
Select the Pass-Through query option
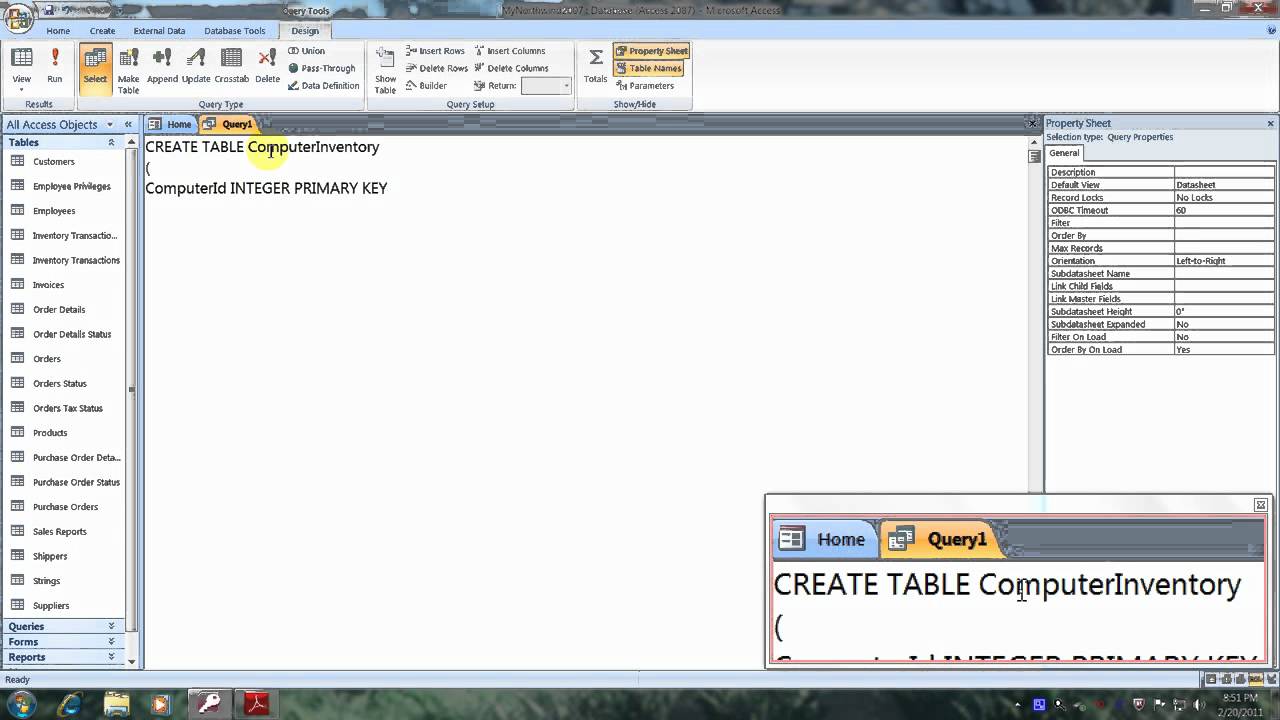point(322,68)
